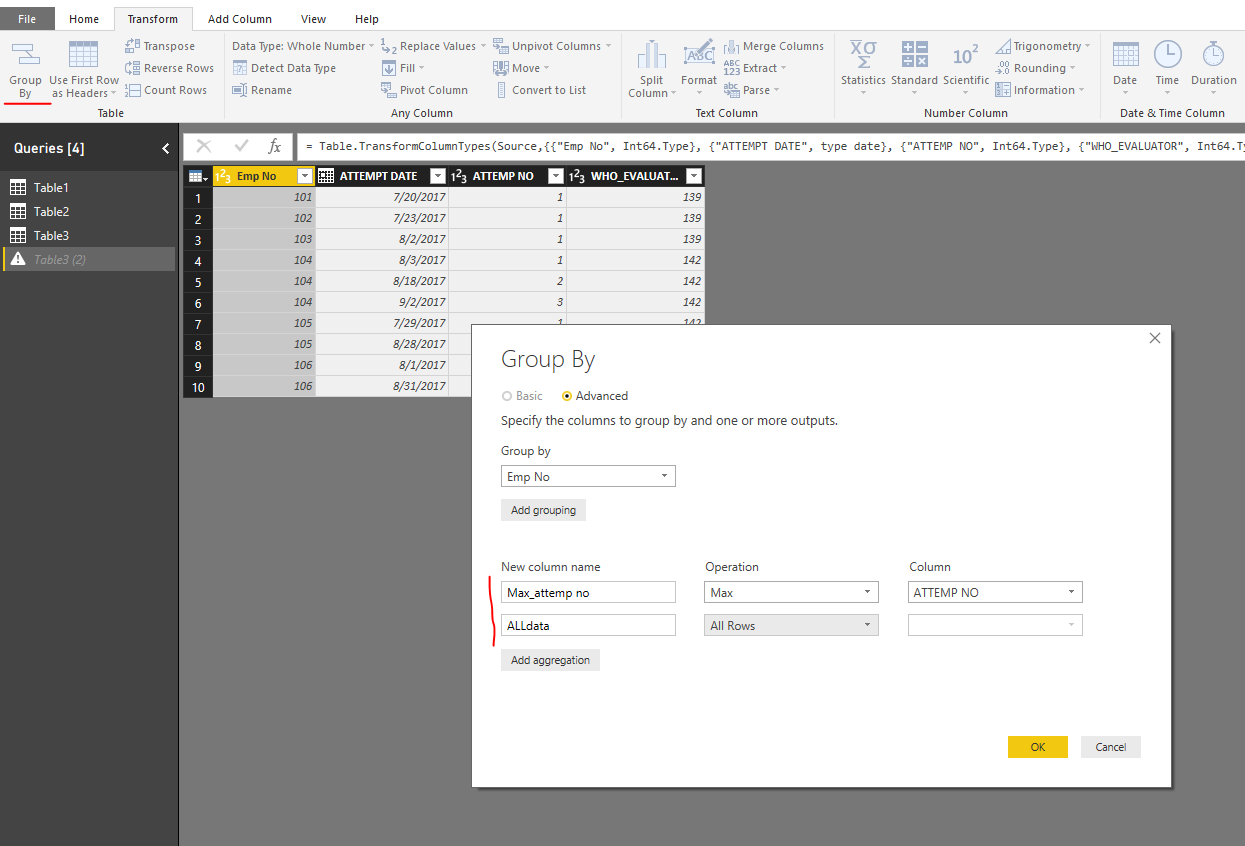This screenshot has height=846, width=1245.
Task: Click Replace Values tool
Action: [434, 46]
